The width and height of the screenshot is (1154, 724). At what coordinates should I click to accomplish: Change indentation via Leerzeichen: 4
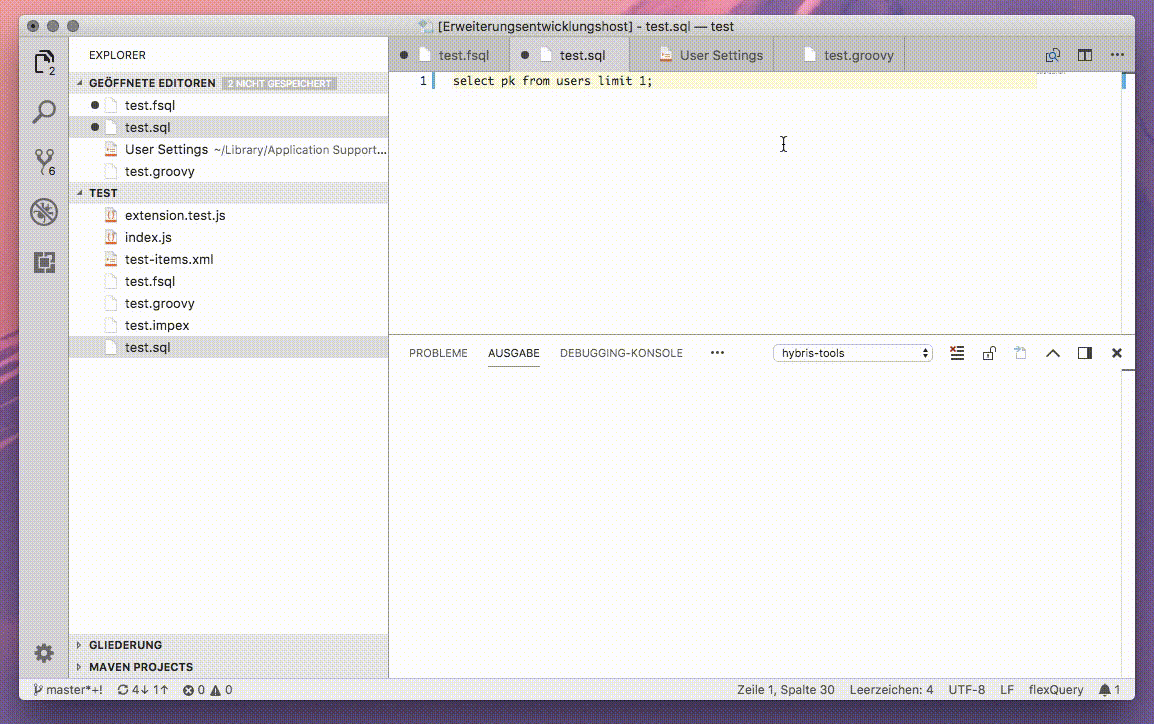[x=891, y=689]
